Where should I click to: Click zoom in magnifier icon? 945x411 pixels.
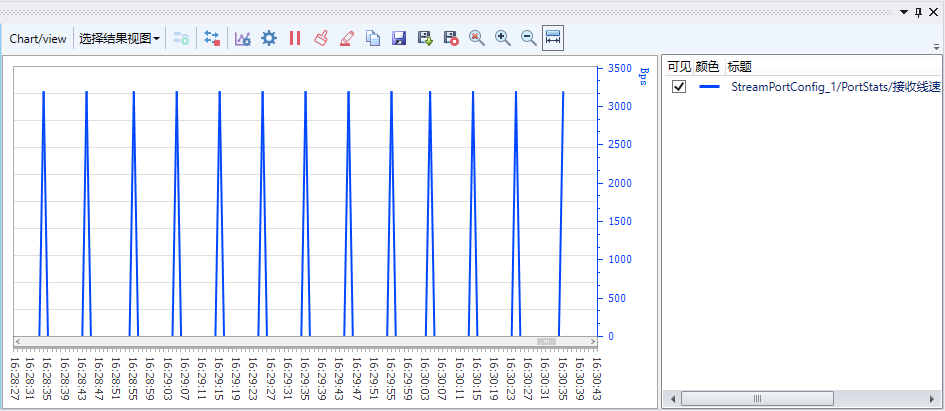(502, 38)
